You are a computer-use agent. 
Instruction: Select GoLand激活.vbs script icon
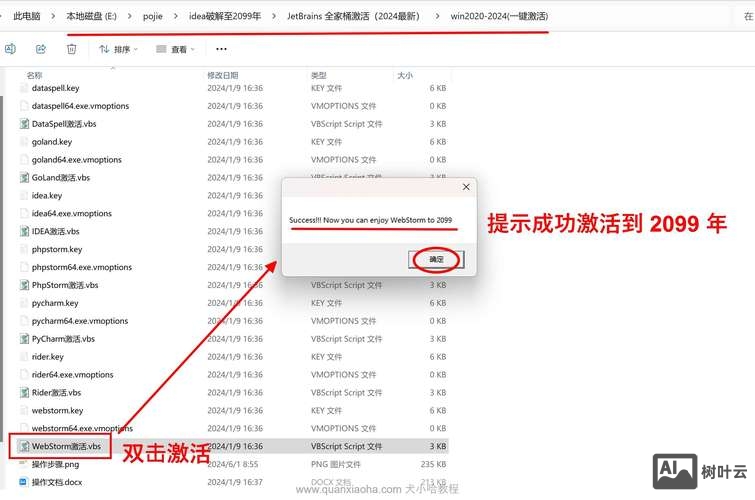click(24, 178)
